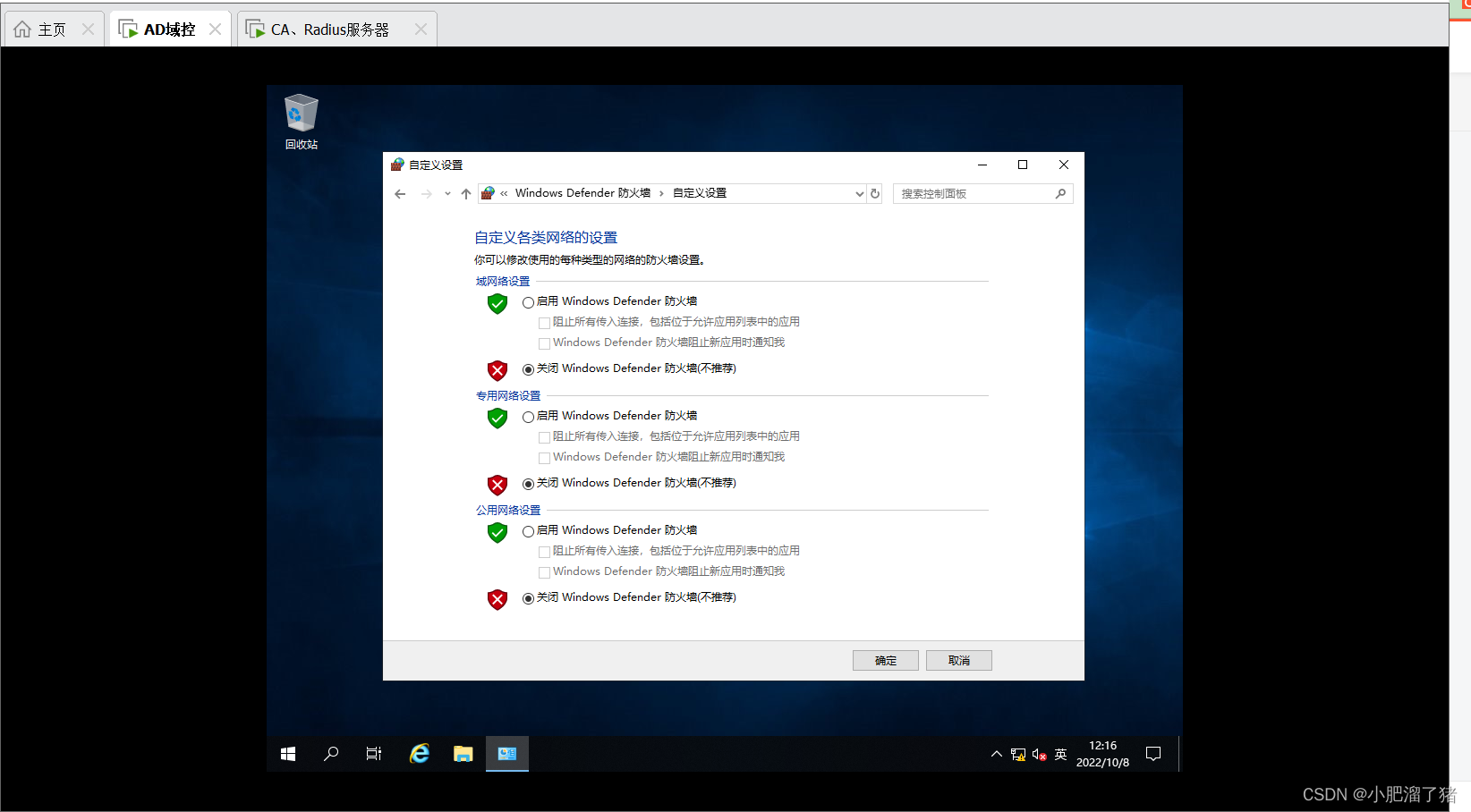Screen dimensions: 1471x812
Task: Select turn off firewall for private network
Action: 528,484
